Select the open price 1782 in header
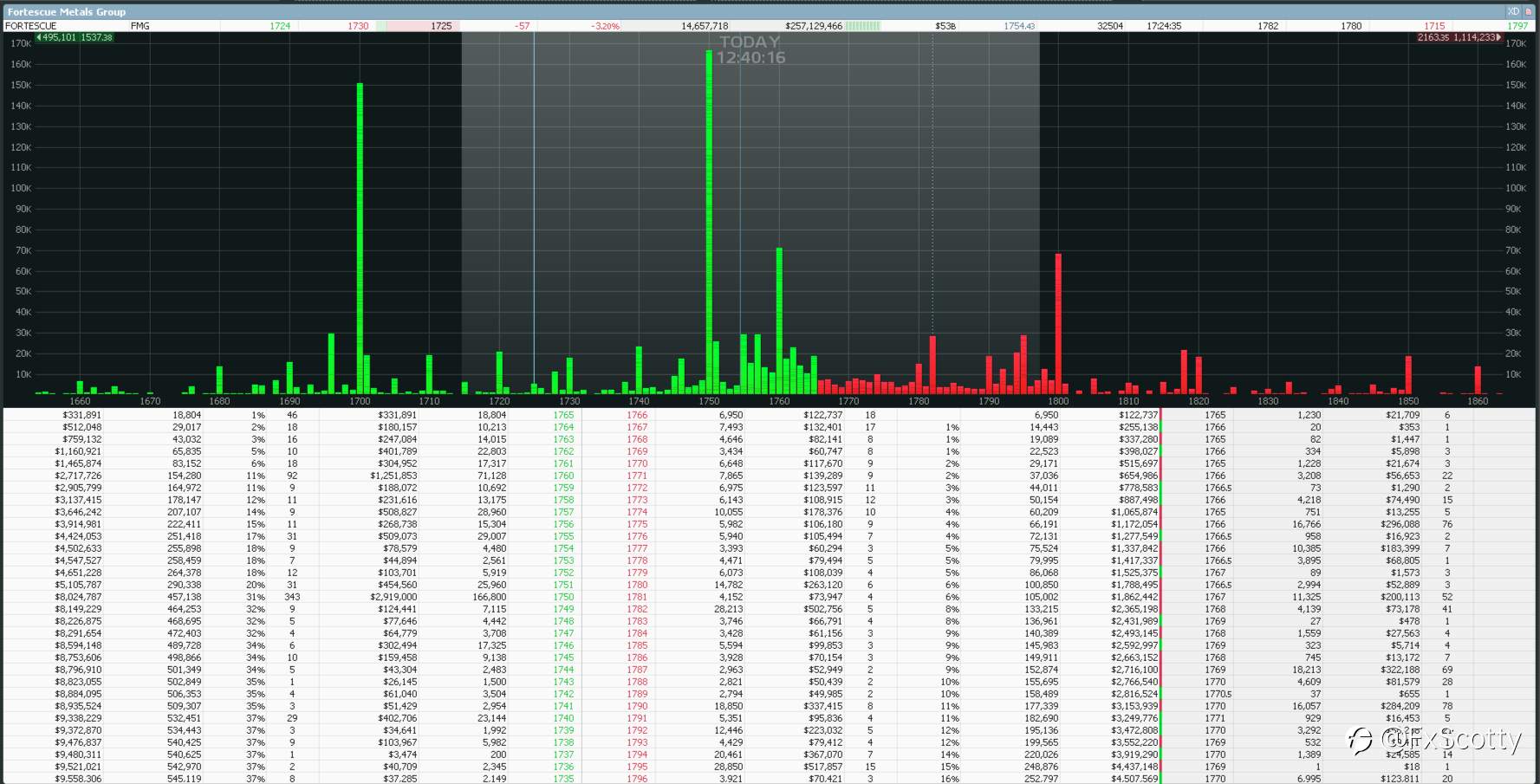 pyautogui.click(x=1268, y=26)
